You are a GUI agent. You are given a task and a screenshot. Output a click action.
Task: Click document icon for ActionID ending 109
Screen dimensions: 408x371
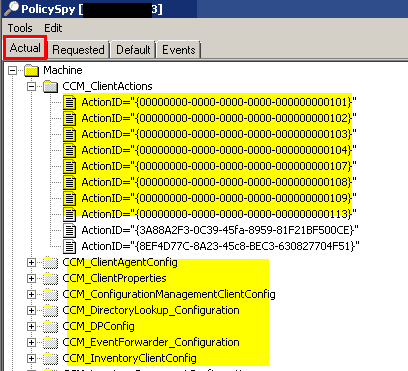[70, 198]
